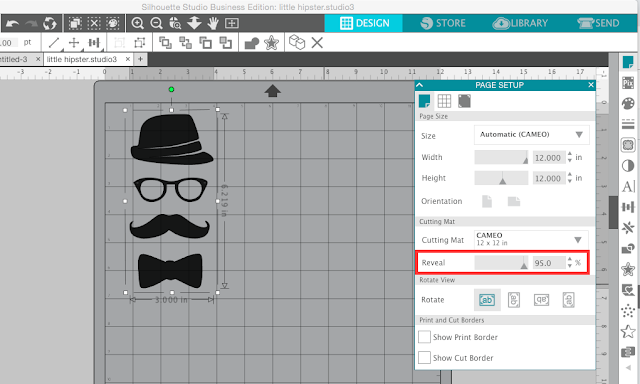This screenshot has height=384, width=640.
Task: Step the Height value using its stepper
Action: [570, 178]
